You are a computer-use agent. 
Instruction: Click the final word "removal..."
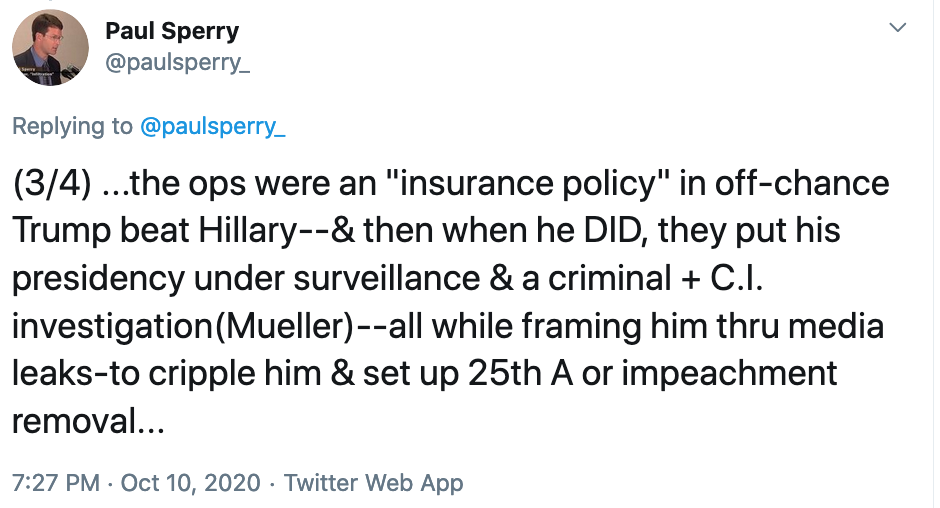(x=88, y=421)
